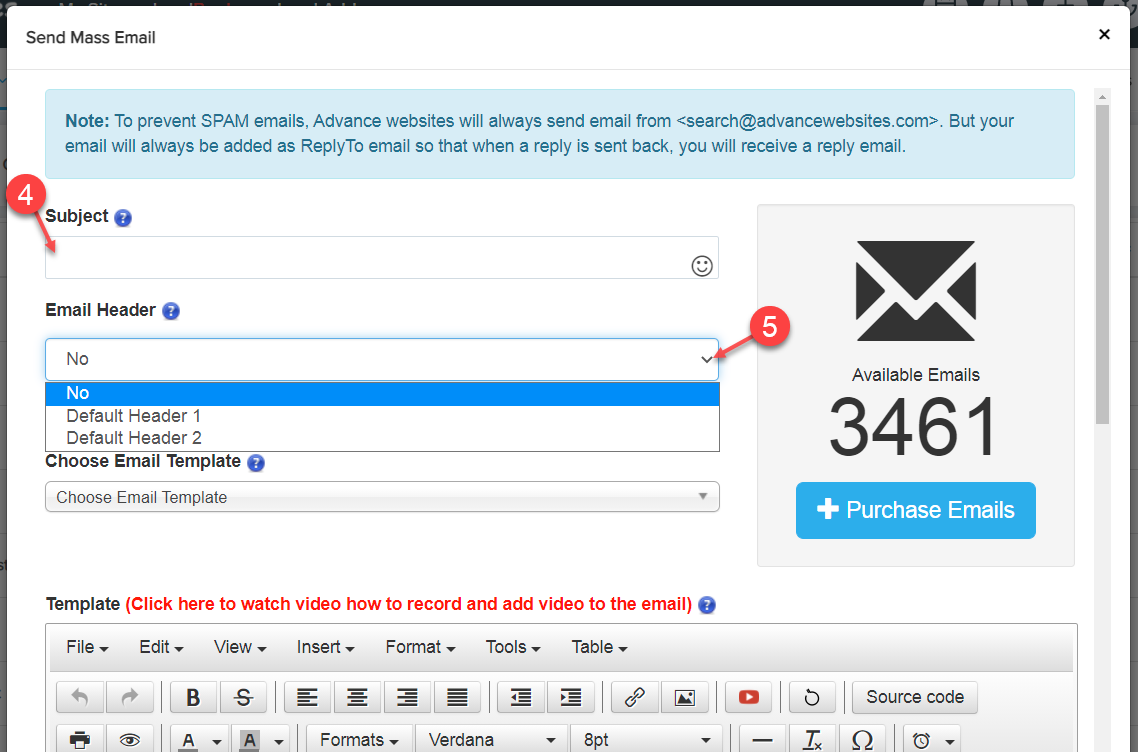Expand the Verdana font family dropdown
Image resolution: width=1138 pixels, height=752 pixels.
(492, 740)
